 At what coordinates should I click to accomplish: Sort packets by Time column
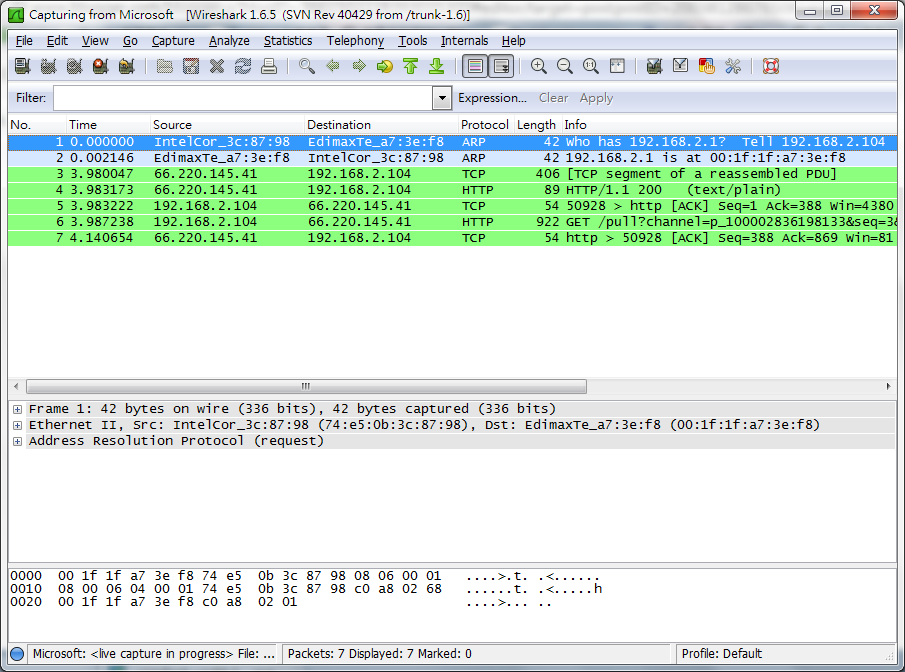tap(108, 125)
